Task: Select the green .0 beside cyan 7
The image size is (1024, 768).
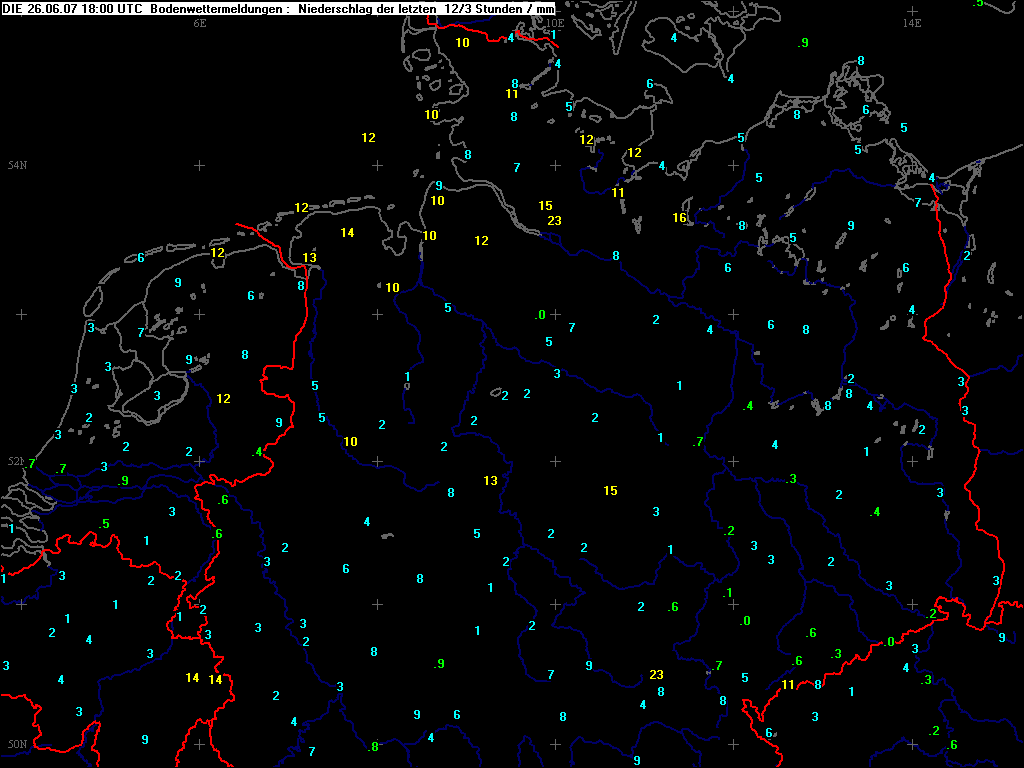Action: 539,315
